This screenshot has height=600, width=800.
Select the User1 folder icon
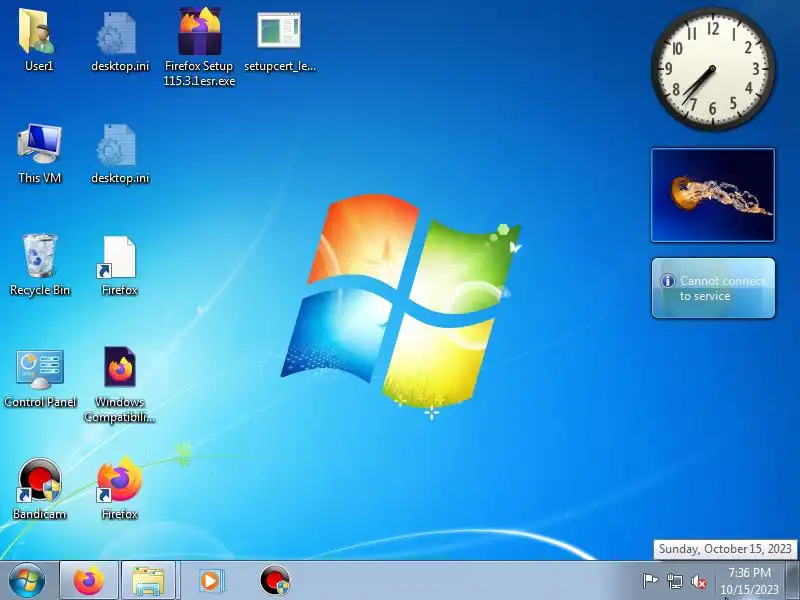(37, 32)
